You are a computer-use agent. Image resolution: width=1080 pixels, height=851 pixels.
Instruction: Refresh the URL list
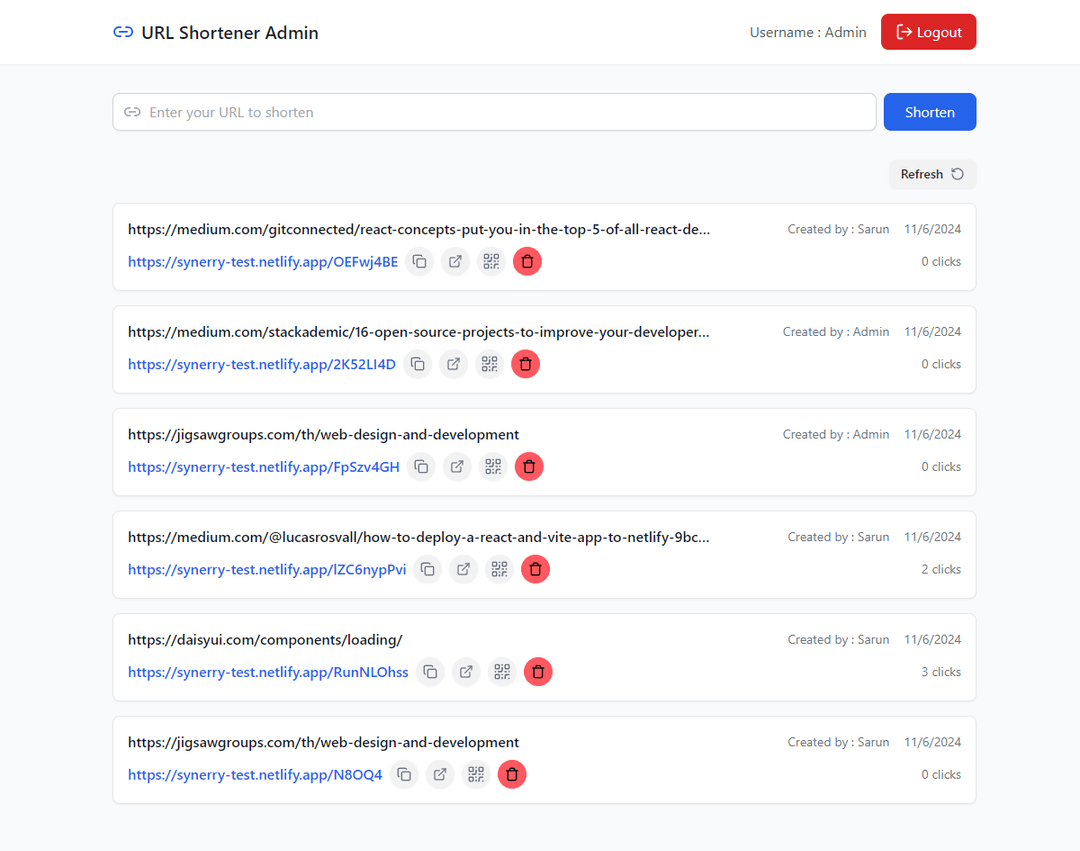(932, 174)
